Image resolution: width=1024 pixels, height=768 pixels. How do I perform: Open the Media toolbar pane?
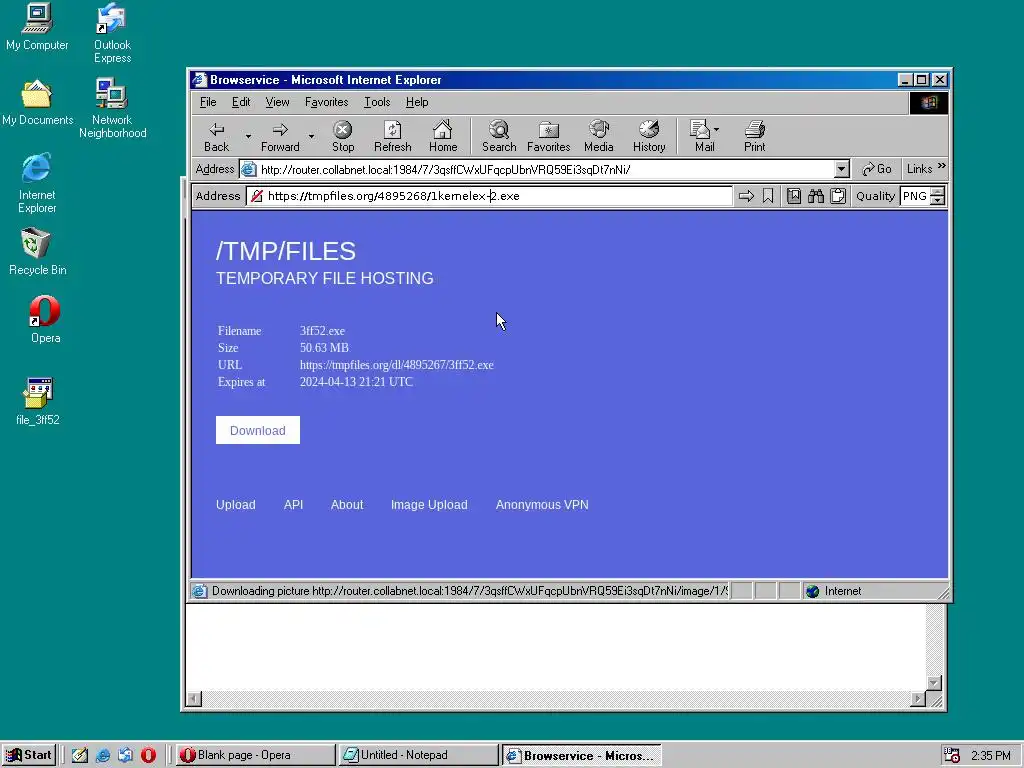tap(598, 136)
